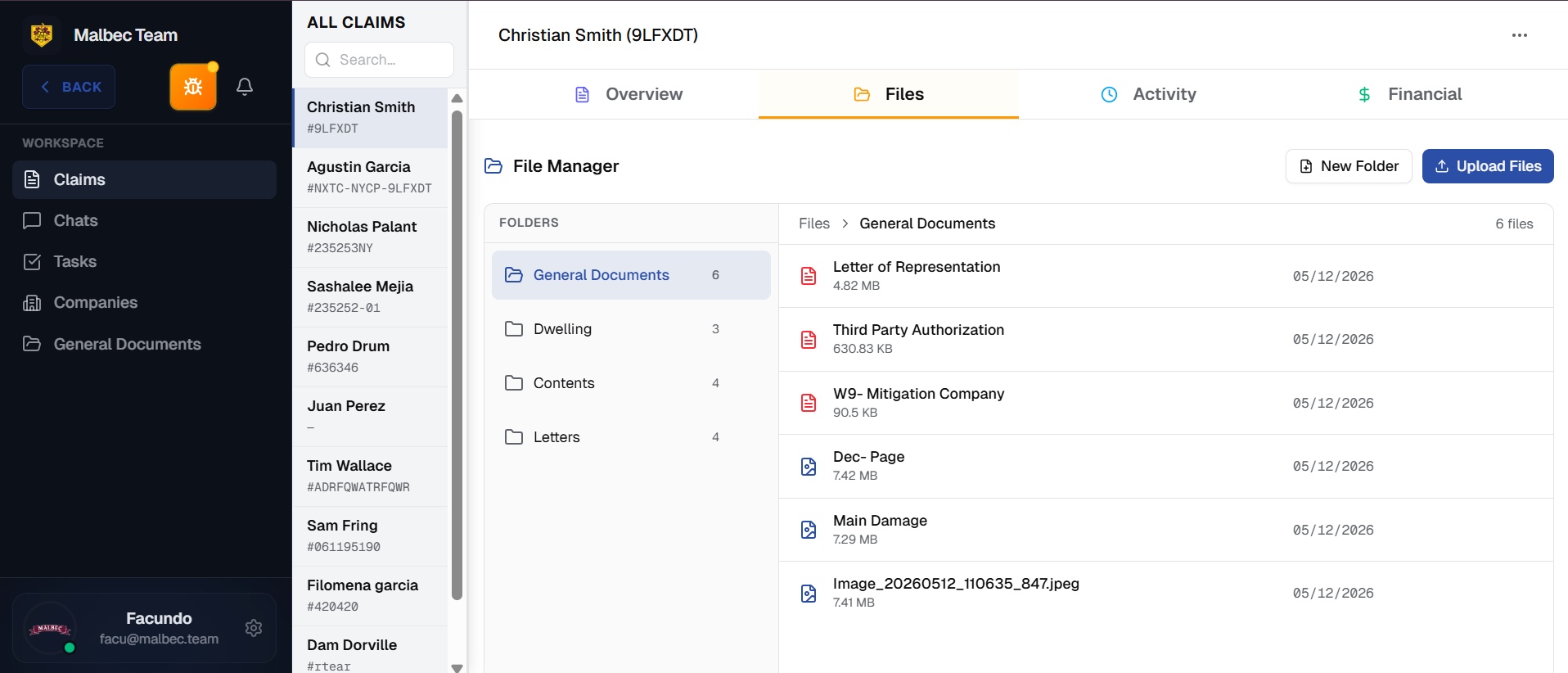
Task: Switch to the Overview tab
Action: click(629, 94)
